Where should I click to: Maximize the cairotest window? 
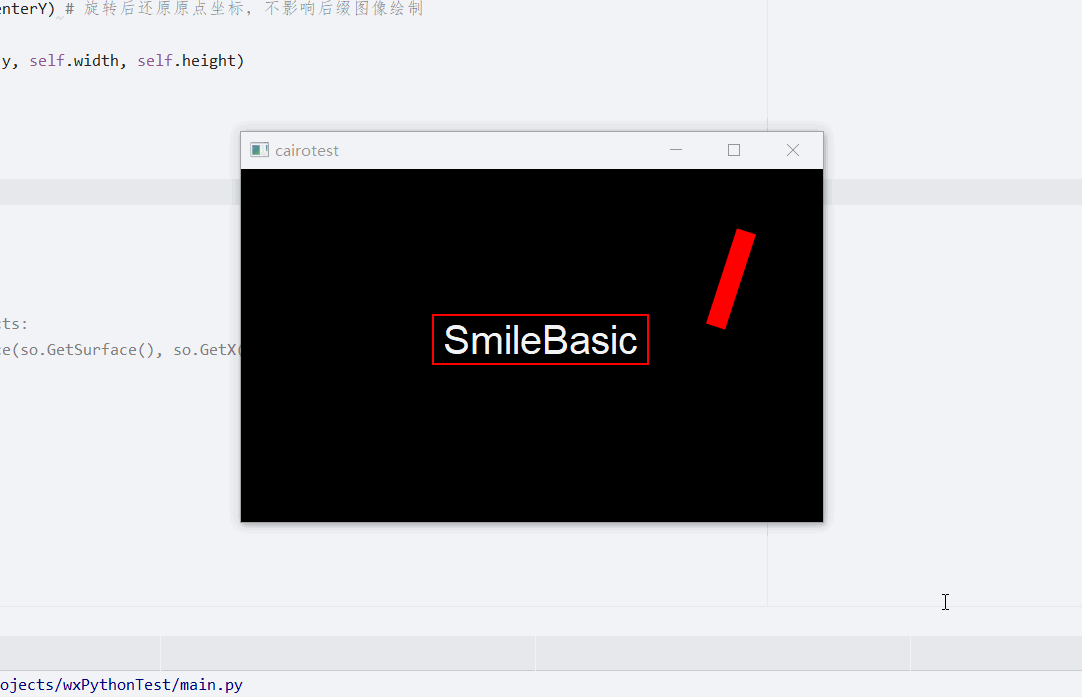click(734, 150)
